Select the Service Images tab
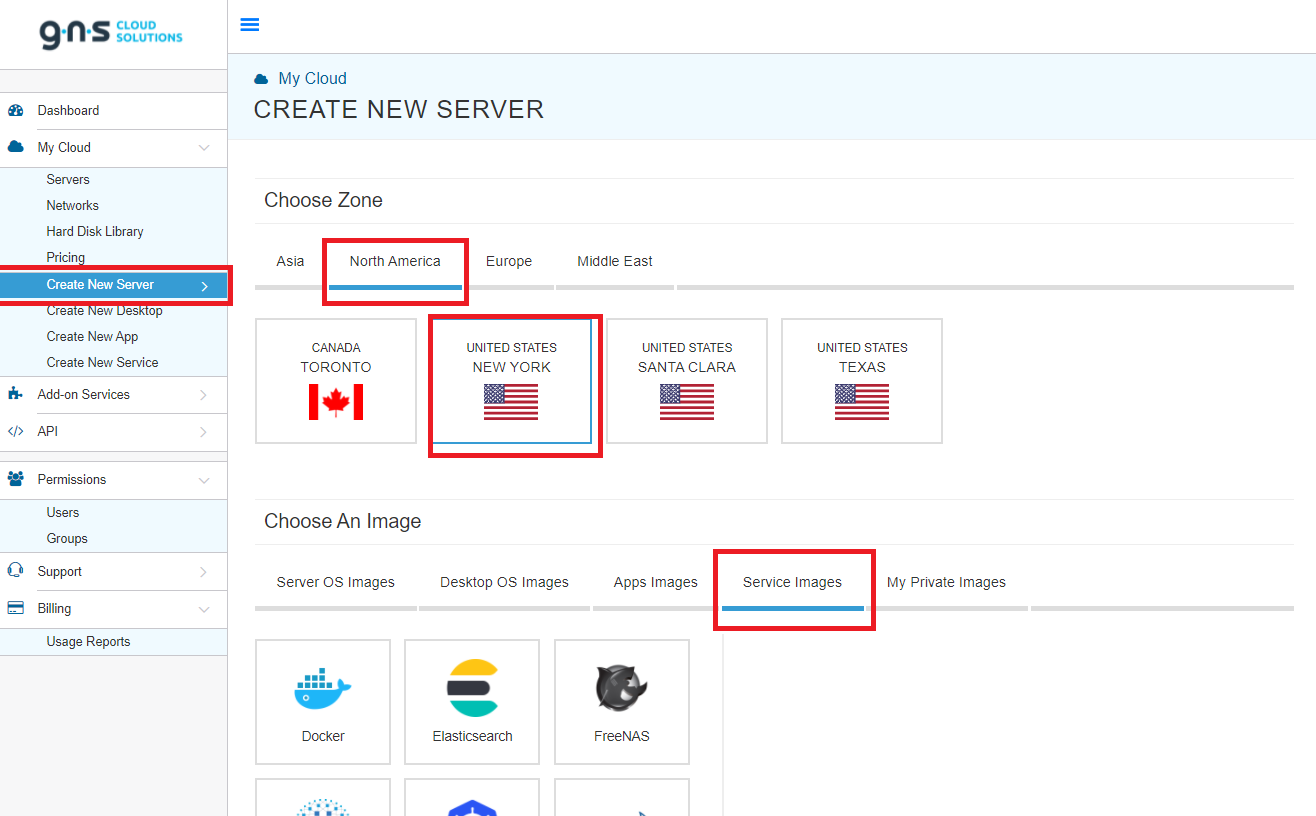The width and height of the screenshot is (1316, 816). coord(792,582)
